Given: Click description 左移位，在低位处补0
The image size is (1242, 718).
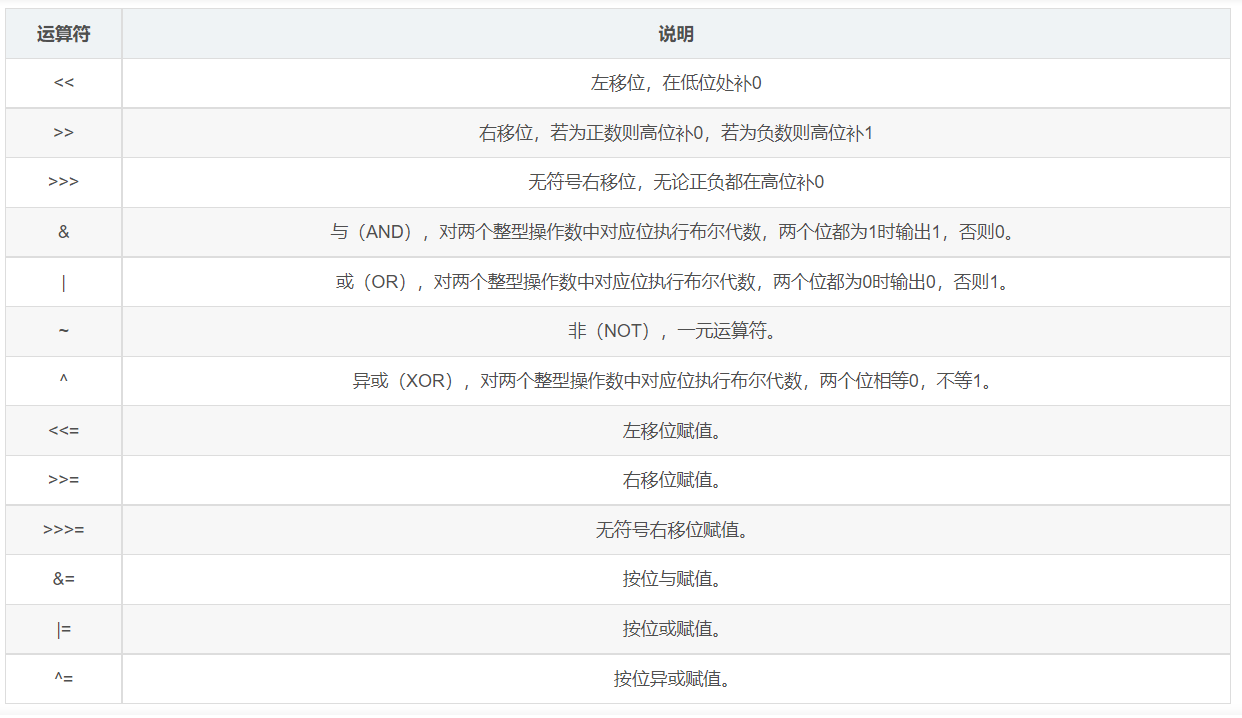Looking at the screenshot, I should click(676, 83).
